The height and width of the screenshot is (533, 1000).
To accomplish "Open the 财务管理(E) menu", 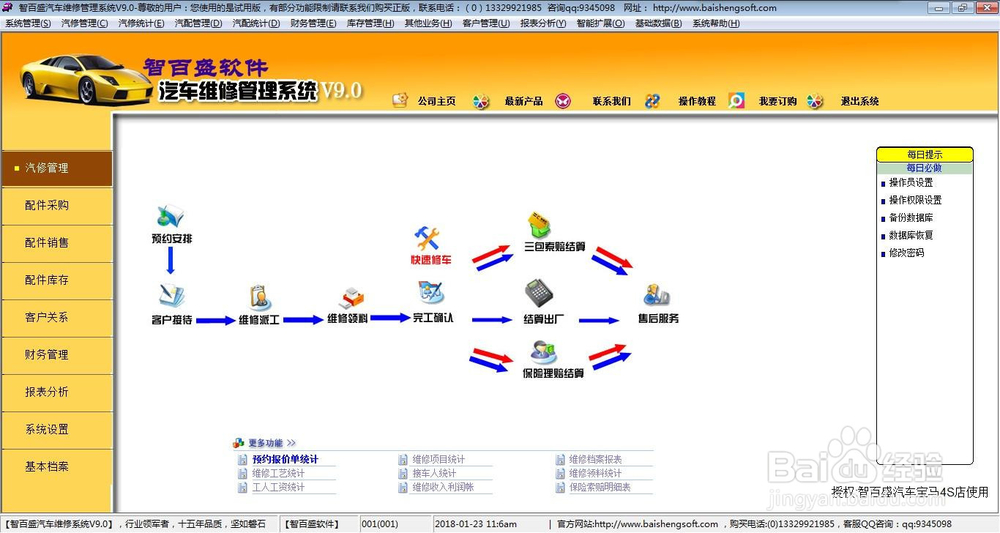I will [313, 23].
